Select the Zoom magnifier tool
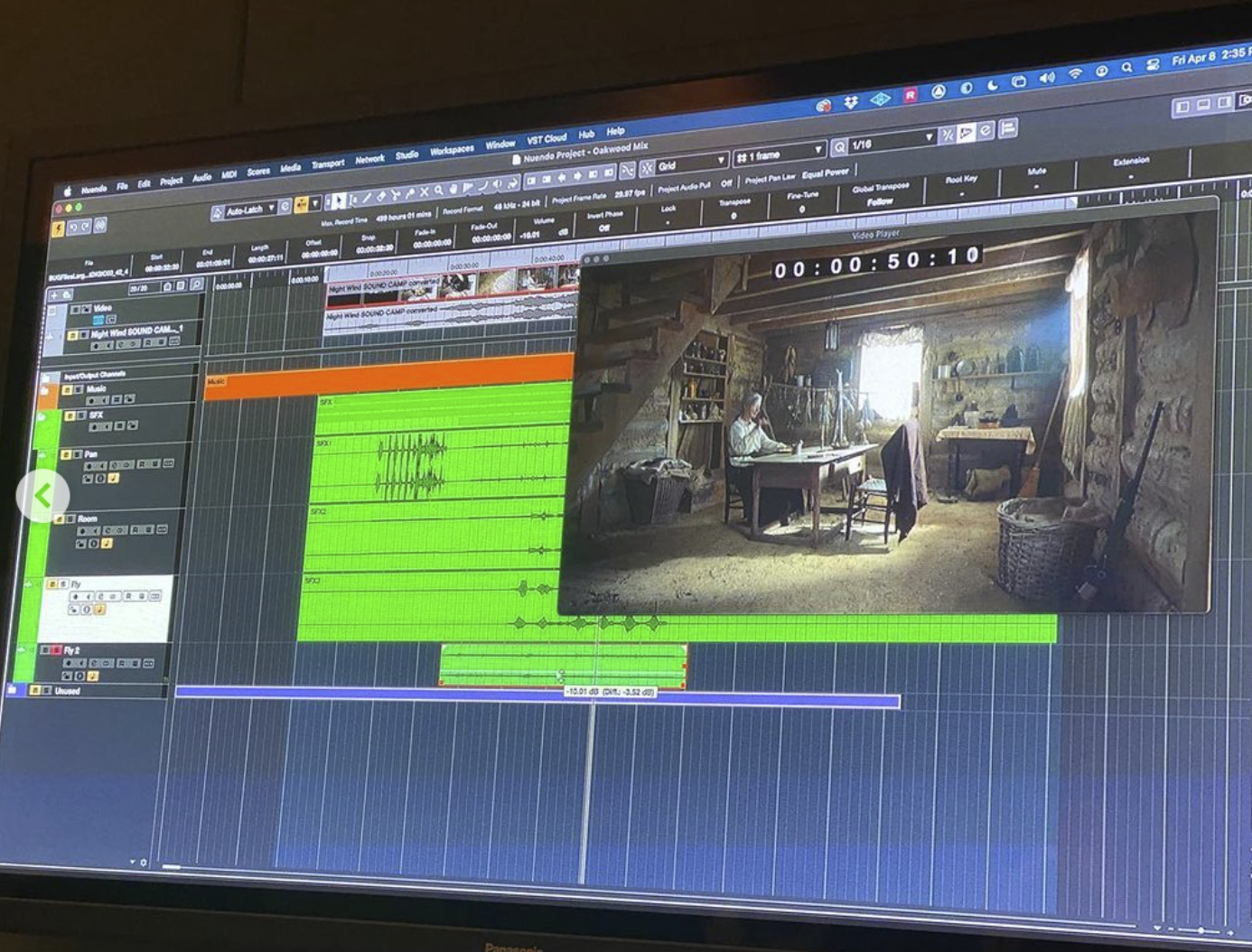 tap(438, 191)
